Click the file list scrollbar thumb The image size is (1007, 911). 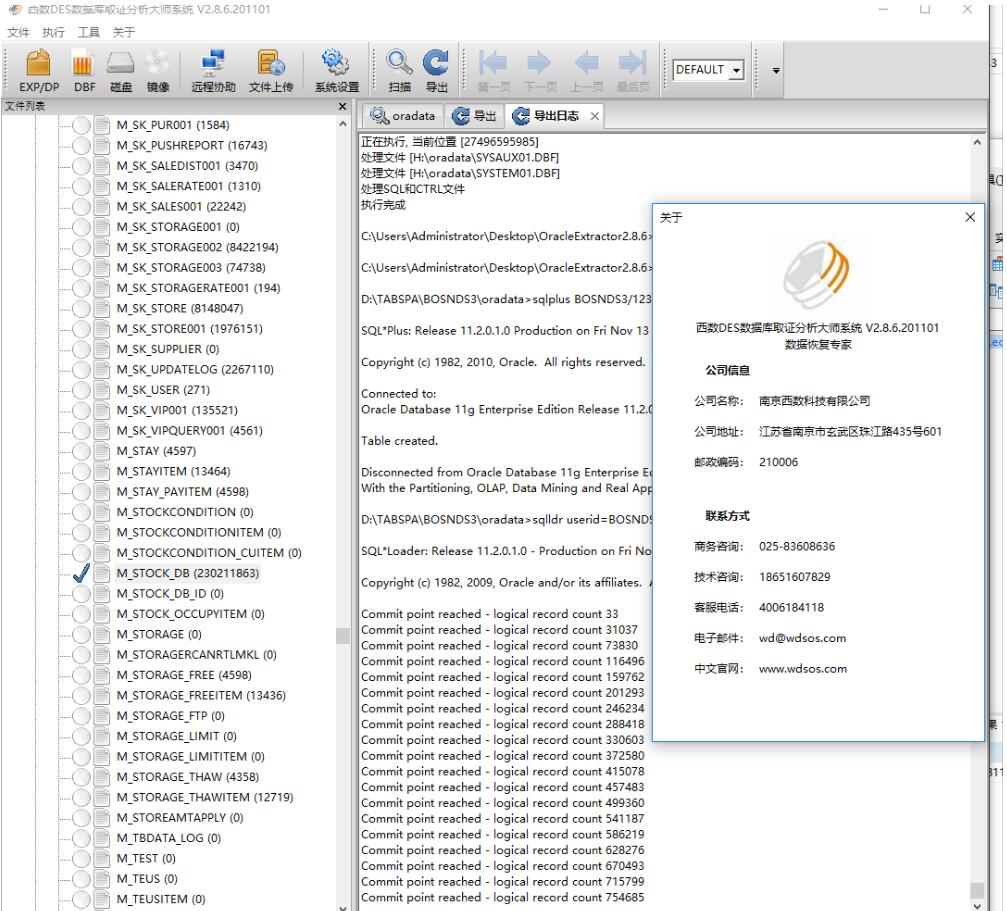click(x=343, y=636)
